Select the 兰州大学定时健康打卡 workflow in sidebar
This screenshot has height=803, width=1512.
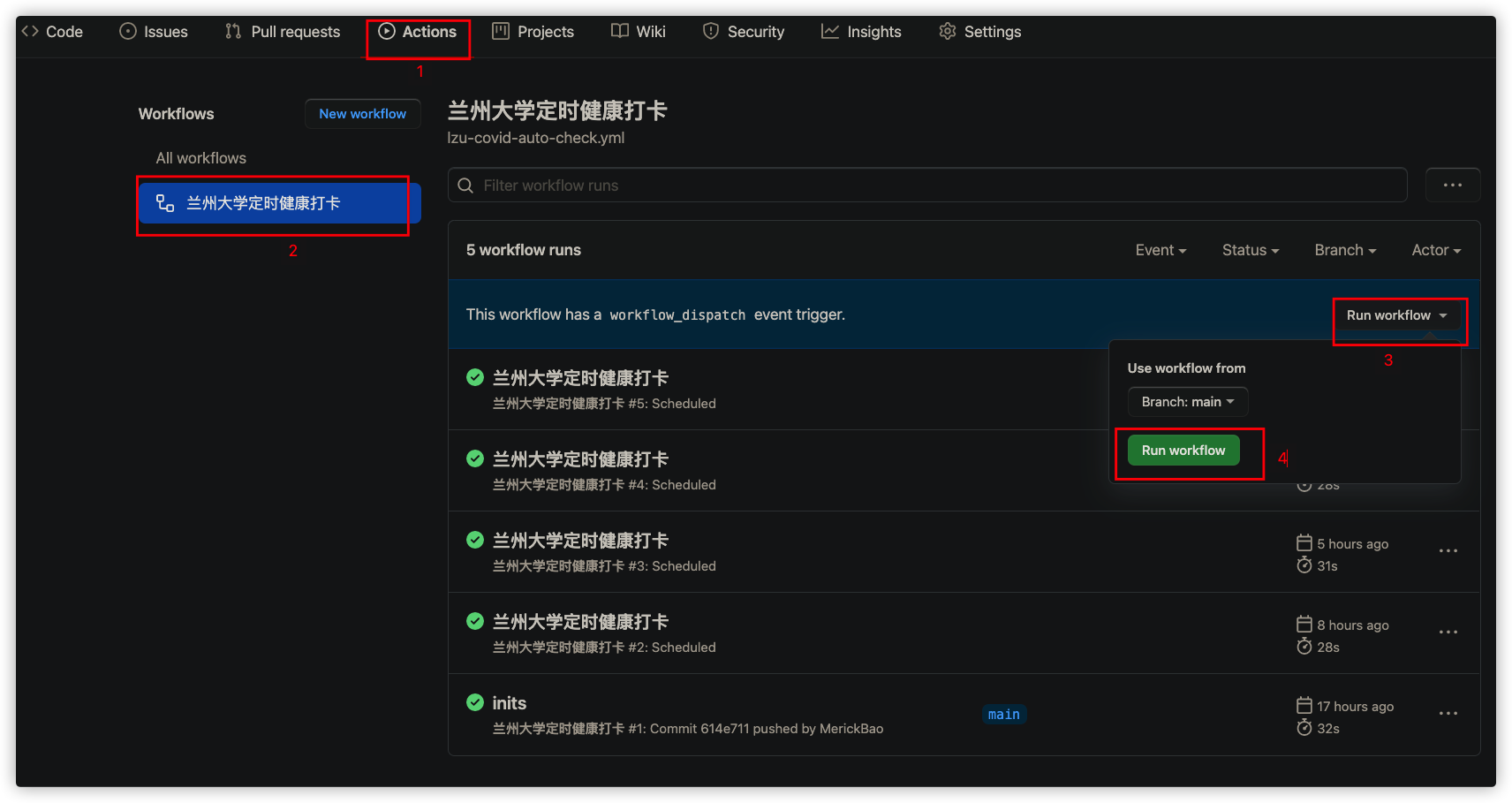coord(280,203)
